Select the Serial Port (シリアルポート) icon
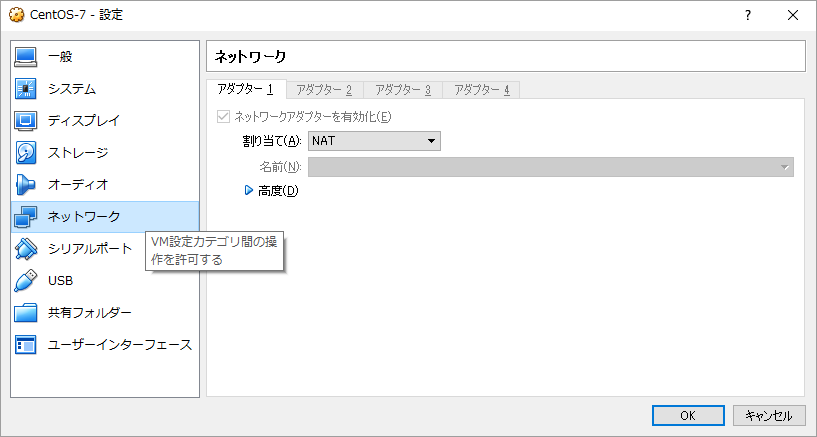Image resolution: width=817 pixels, height=437 pixels. point(26,249)
